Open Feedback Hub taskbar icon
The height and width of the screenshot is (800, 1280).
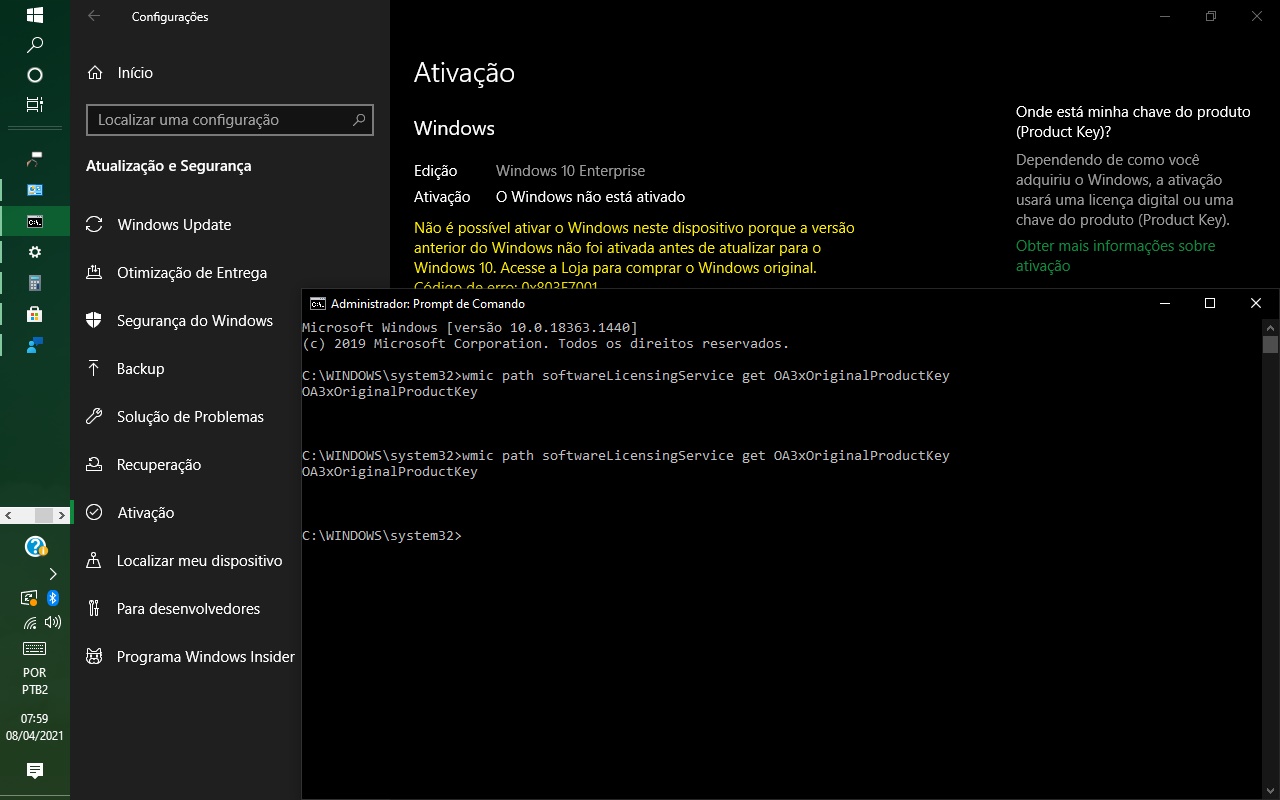(35, 345)
